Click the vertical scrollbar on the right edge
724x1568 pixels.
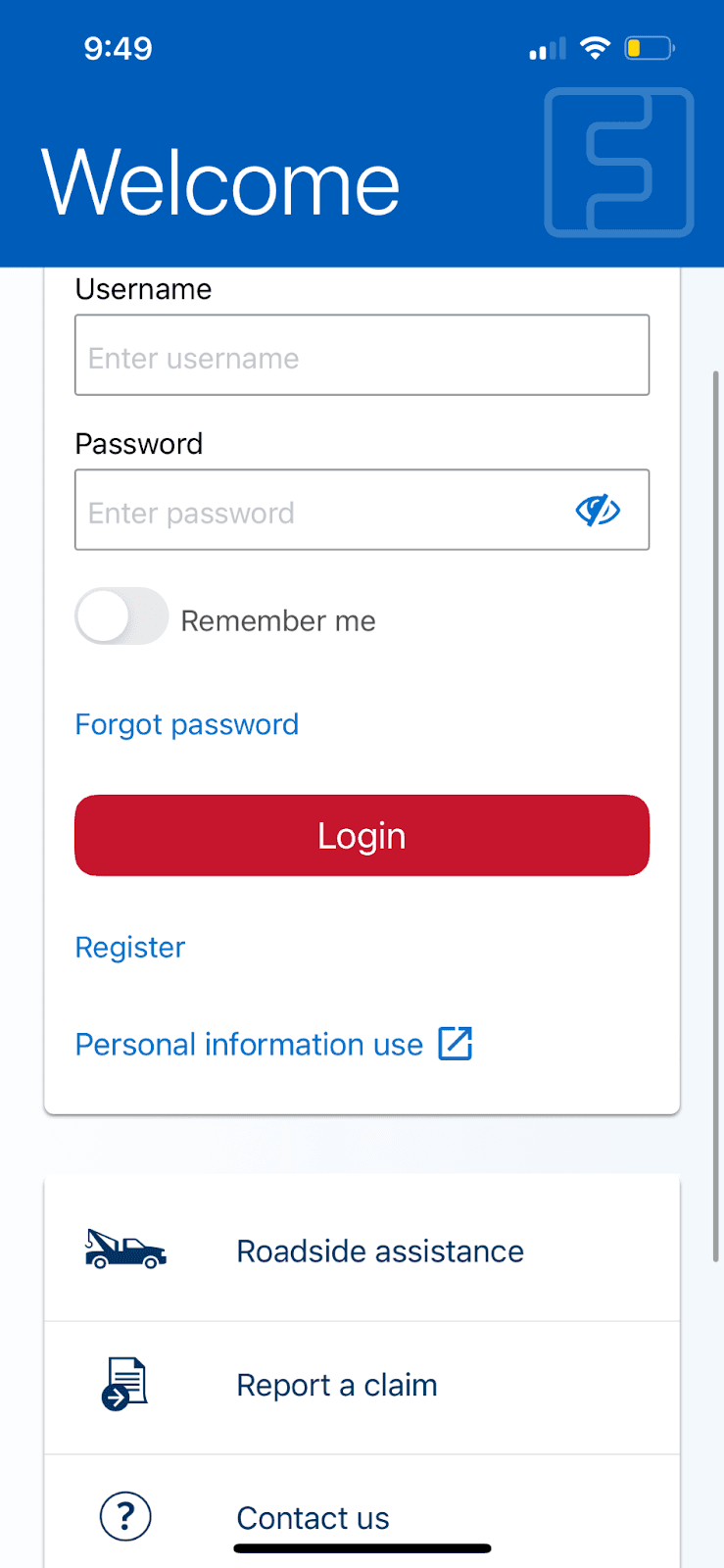716,813
